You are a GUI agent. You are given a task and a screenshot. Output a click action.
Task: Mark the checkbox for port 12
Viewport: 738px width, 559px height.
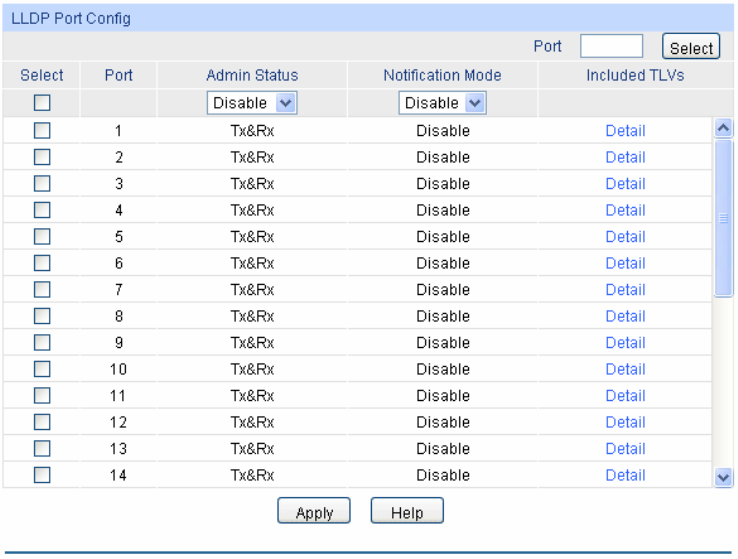click(42, 422)
